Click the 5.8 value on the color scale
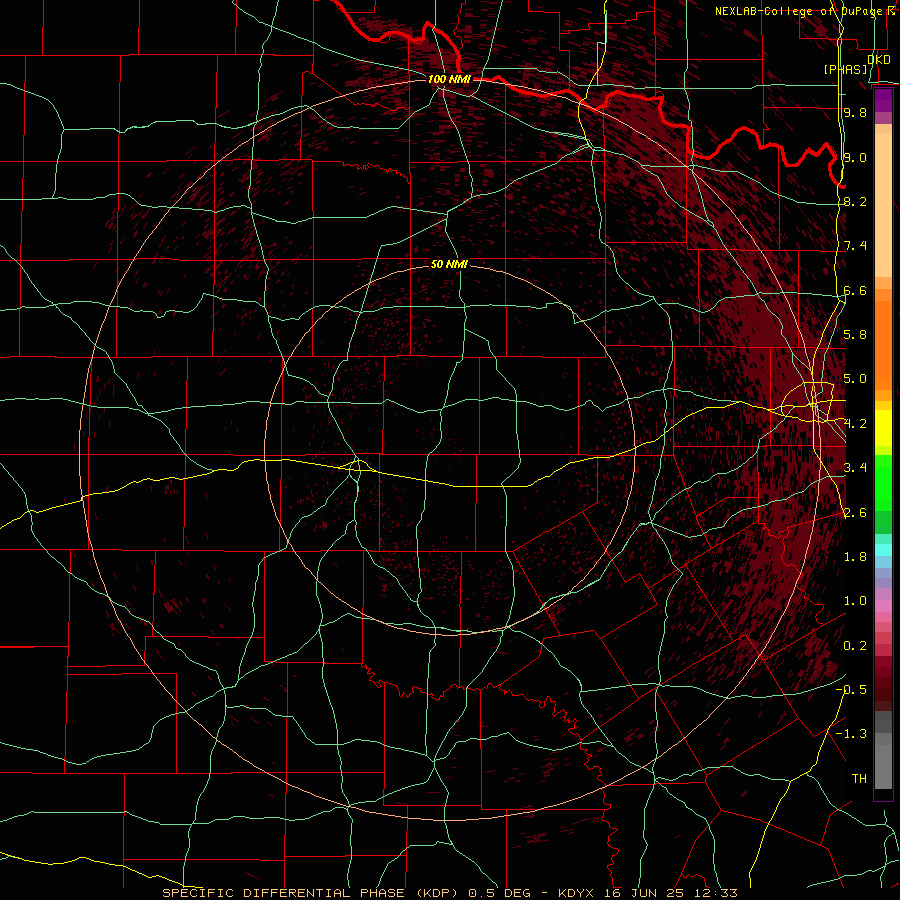The width and height of the screenshot is (900, 900). point(855,335)
